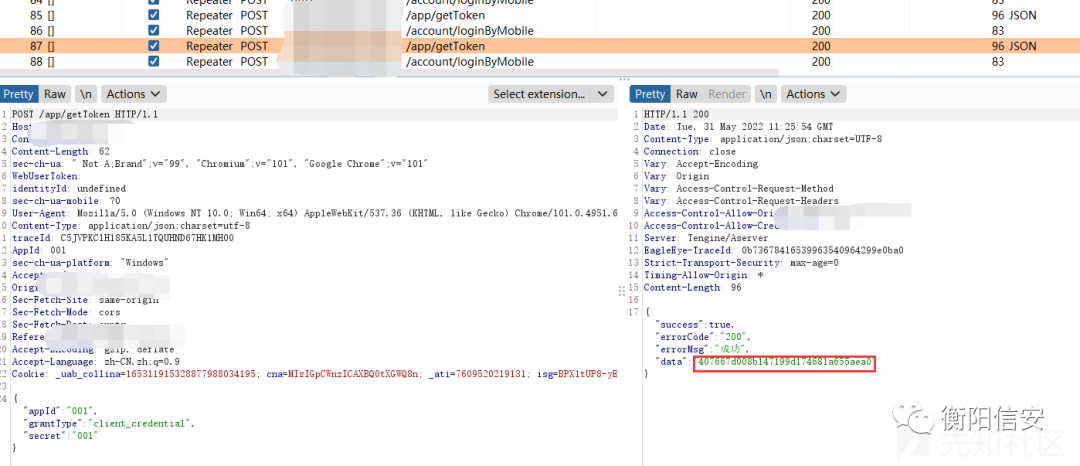Image resolution: width=1080 pixels, height=466 pixels.
Task: Open the request panel Actions dropdown
Action: coord(134,94)
